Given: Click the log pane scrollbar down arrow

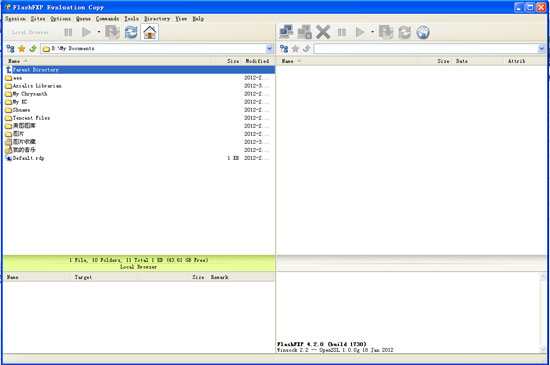Looking at the screenshot, I should point(543,349).
